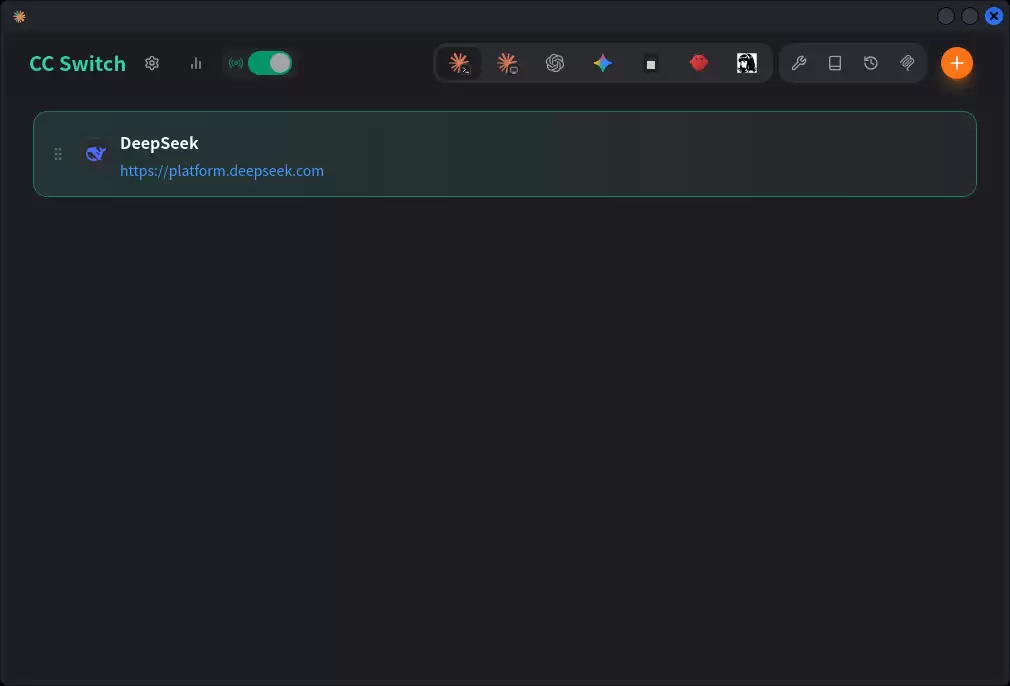Open the platform.deepseek.com link
This screenshot has height=686, width=1010.
coord(222,171)
